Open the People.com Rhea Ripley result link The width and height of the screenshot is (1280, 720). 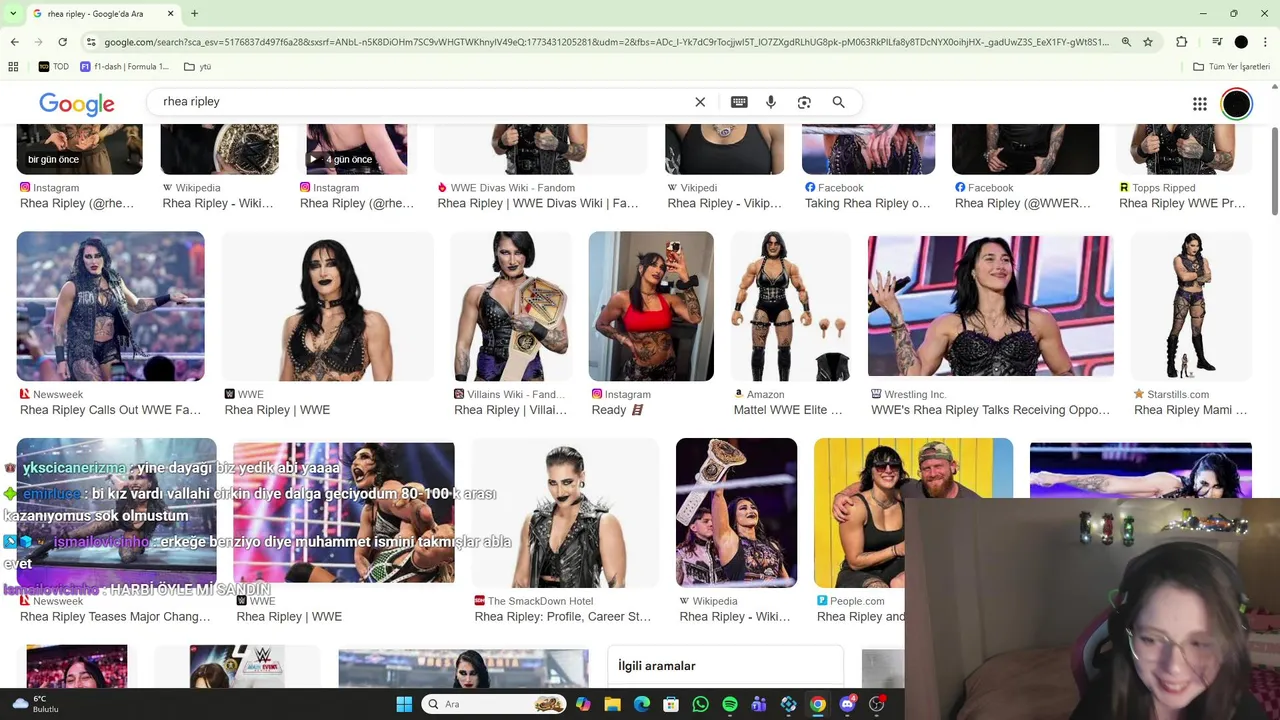tap(860, 617)
